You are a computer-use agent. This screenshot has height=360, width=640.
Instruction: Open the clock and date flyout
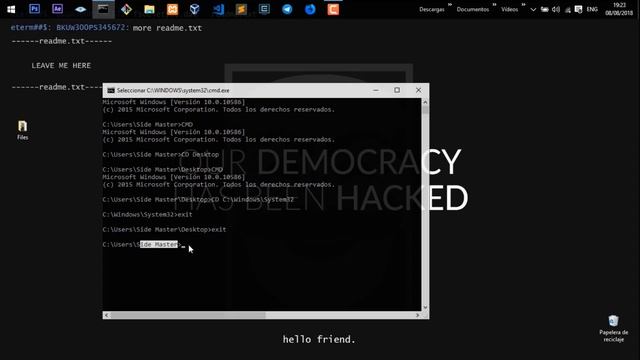tap(619, 9)
